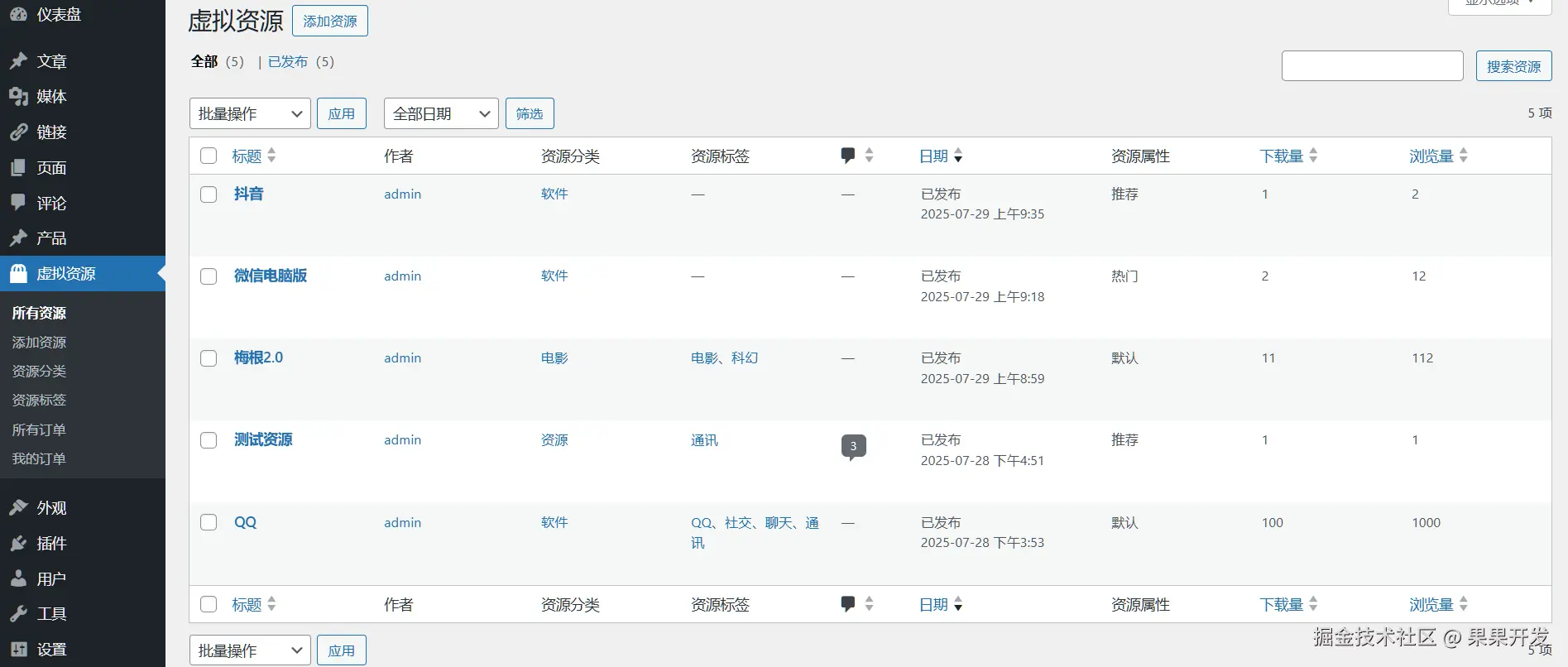Tick the checkbox for 抖音 row

(209, 194)
